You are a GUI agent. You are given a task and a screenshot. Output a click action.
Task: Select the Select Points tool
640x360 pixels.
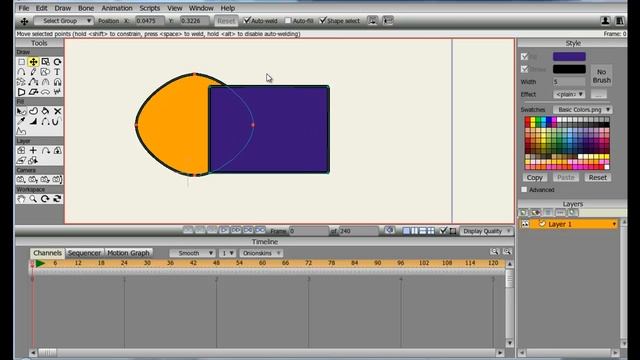(21, 62)
